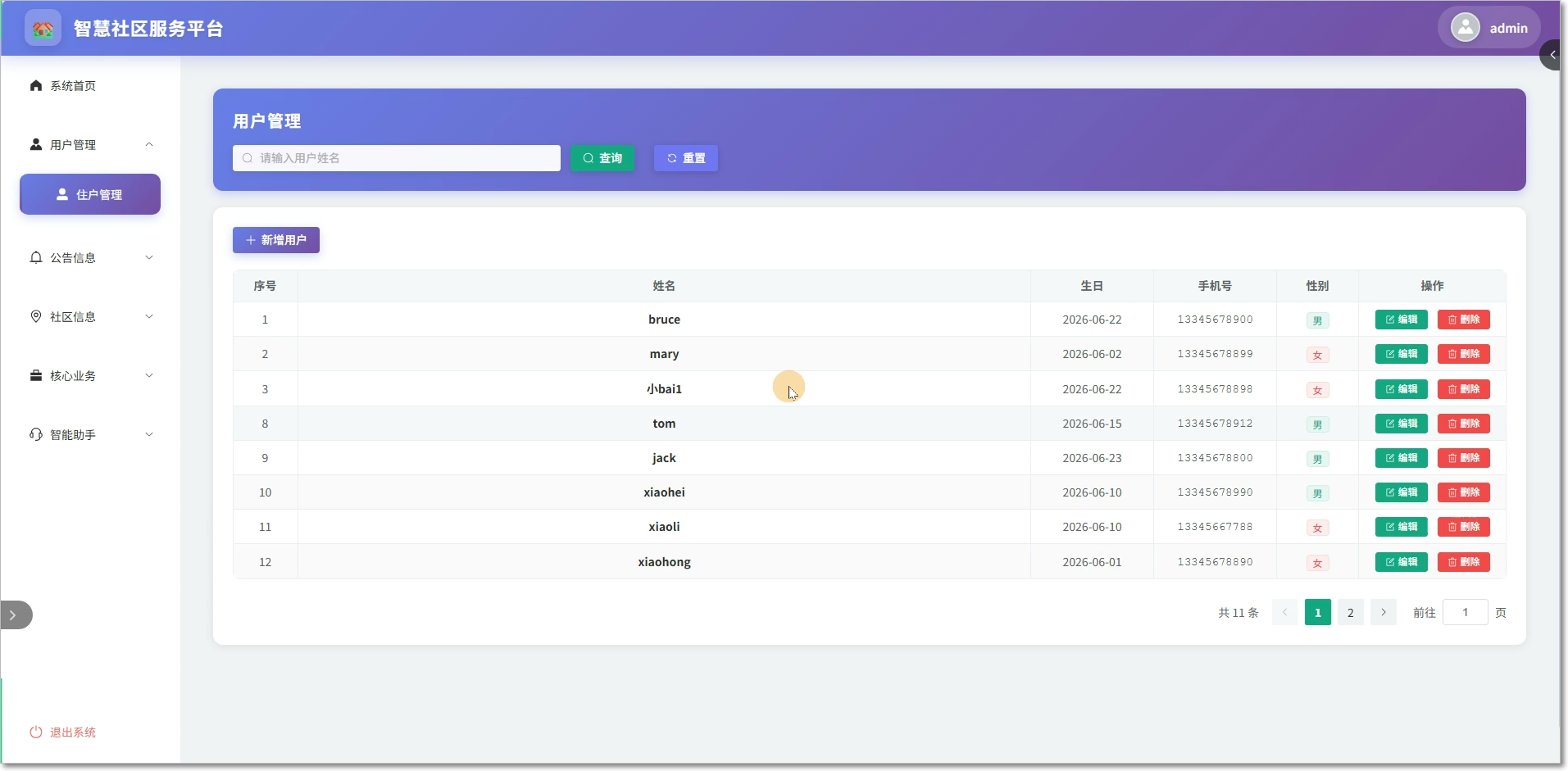Delete the bruce row
Screen dimensions: 1568x771
pyautogui.click(x=1464, y=320)
